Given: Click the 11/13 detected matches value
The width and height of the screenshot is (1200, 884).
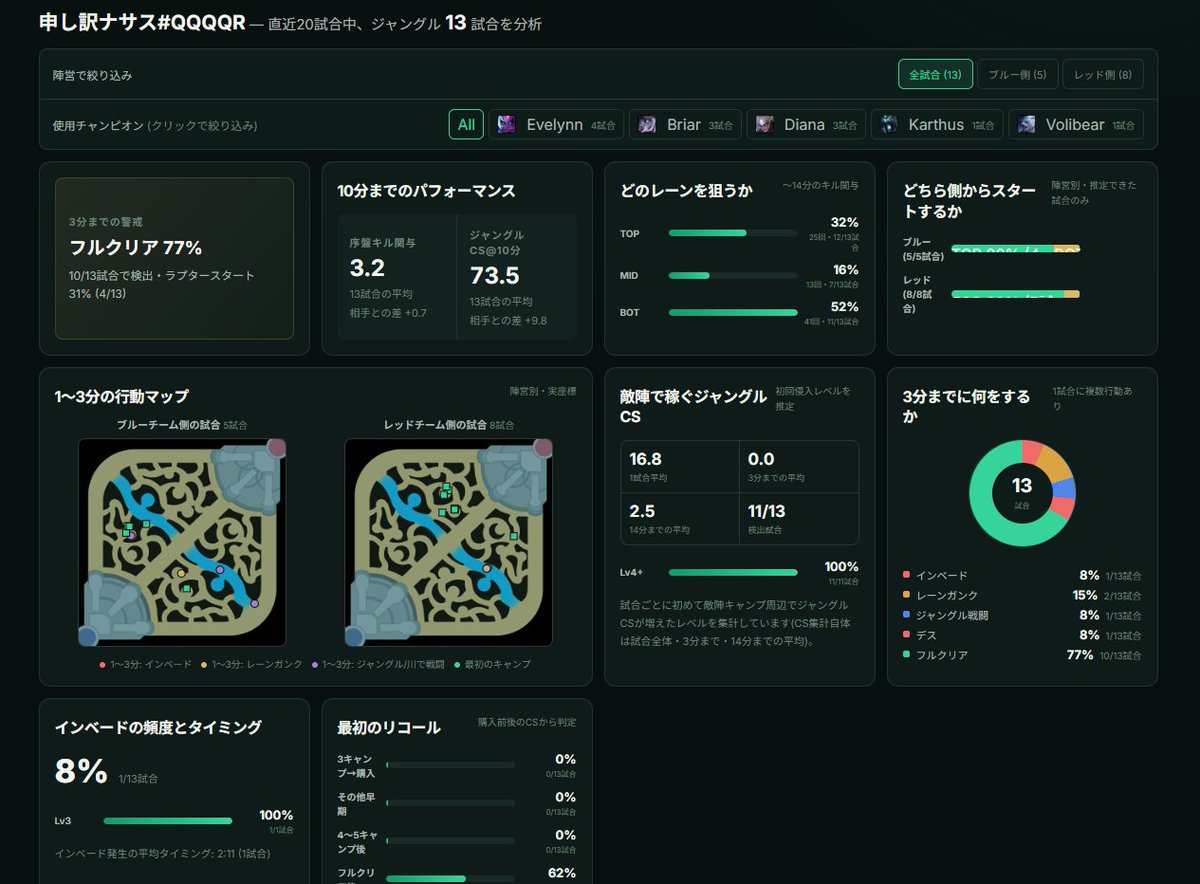Looking at the screenshot, I should coord(766,511).
